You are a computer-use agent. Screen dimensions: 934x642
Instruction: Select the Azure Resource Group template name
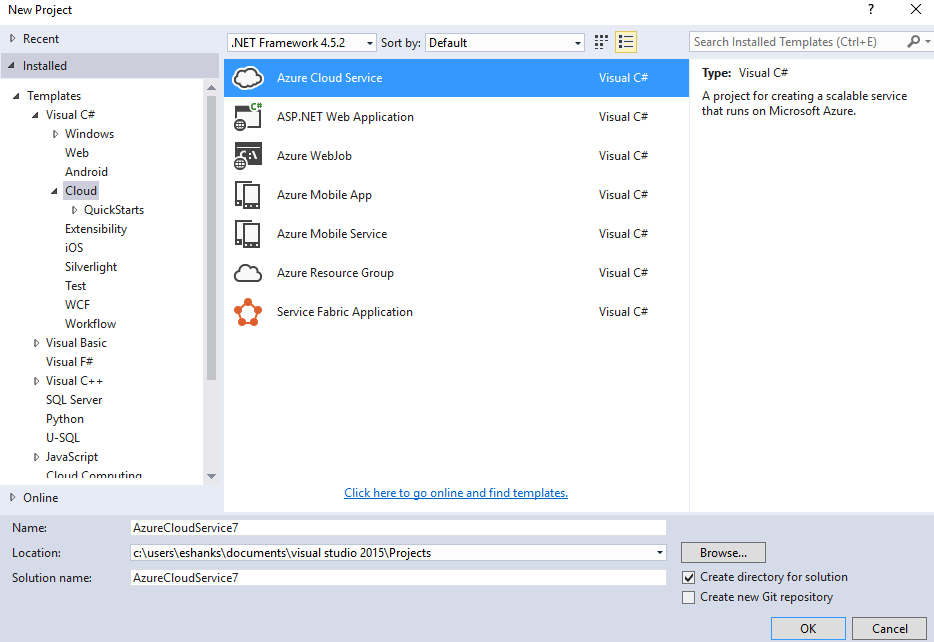pyautogui.click(x=335, y=273)
